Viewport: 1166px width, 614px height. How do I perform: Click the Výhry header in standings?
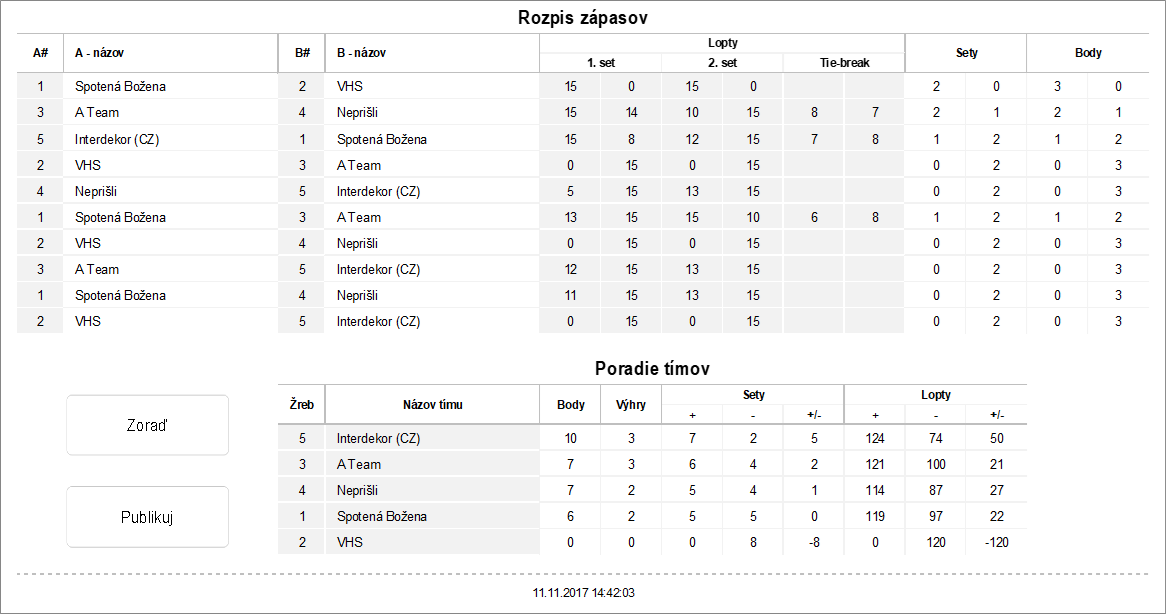(x=630, y=405)
